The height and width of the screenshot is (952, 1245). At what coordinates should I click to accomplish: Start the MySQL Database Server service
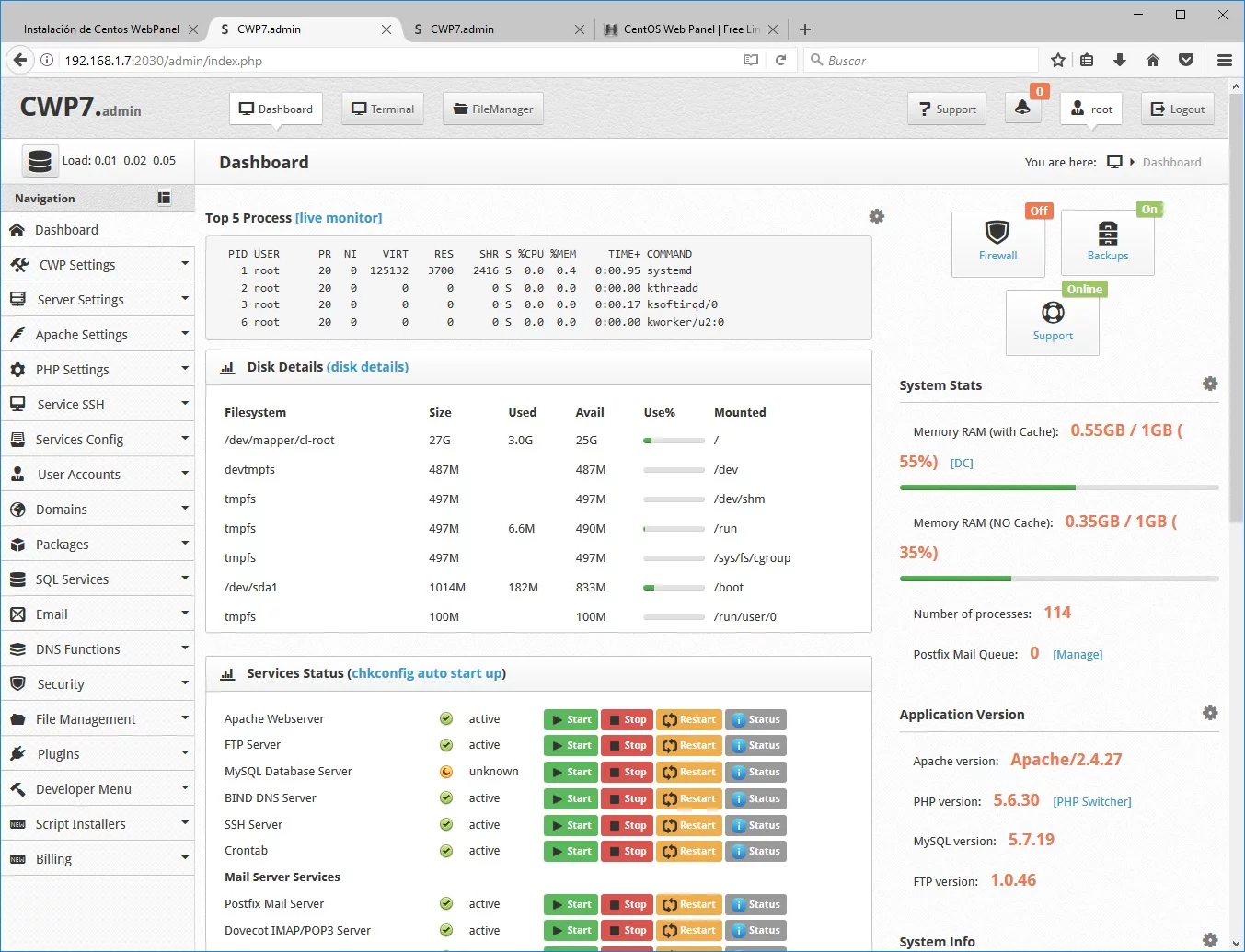571,772
